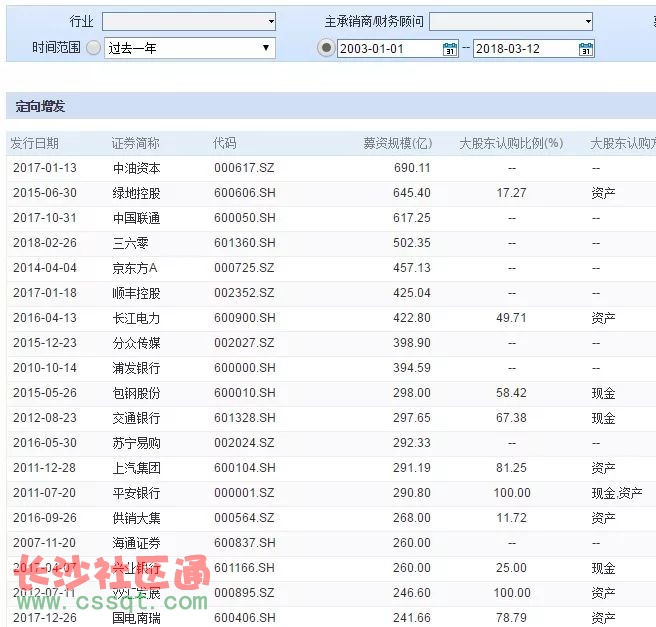Sort by 募资规模(亿) column header
Viewport: 656px width, 627px height.
pos(397,143)
